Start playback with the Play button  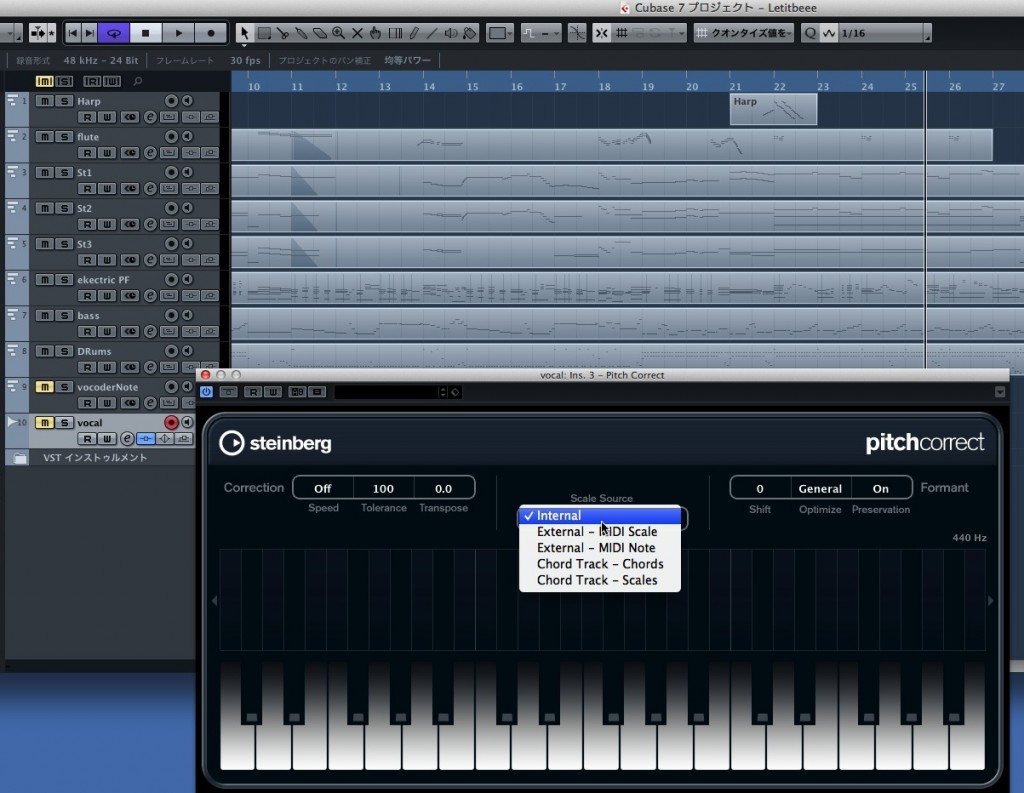click(x=178, y=33)
